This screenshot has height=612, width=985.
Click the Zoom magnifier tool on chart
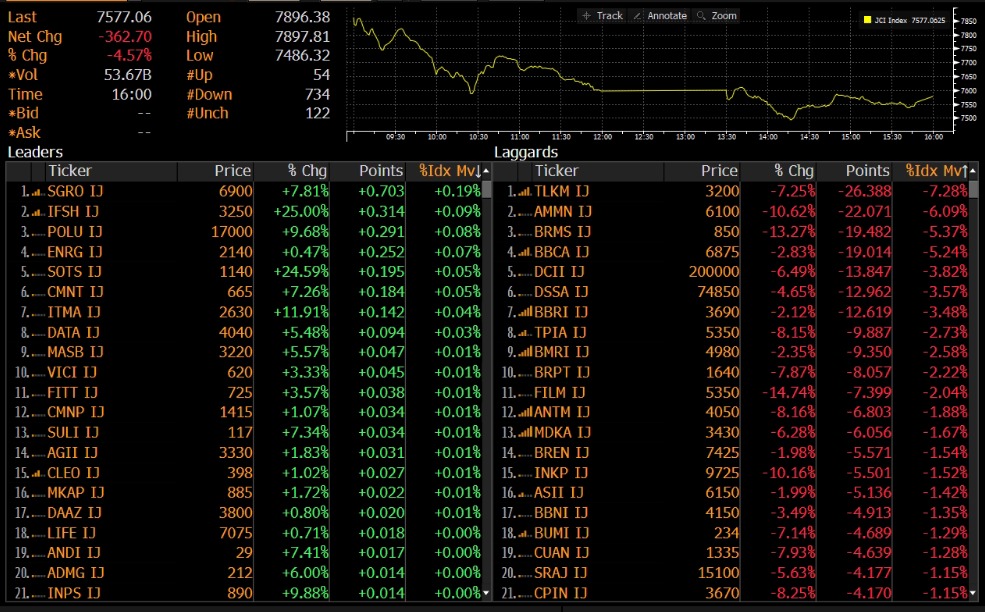[717, 16]
